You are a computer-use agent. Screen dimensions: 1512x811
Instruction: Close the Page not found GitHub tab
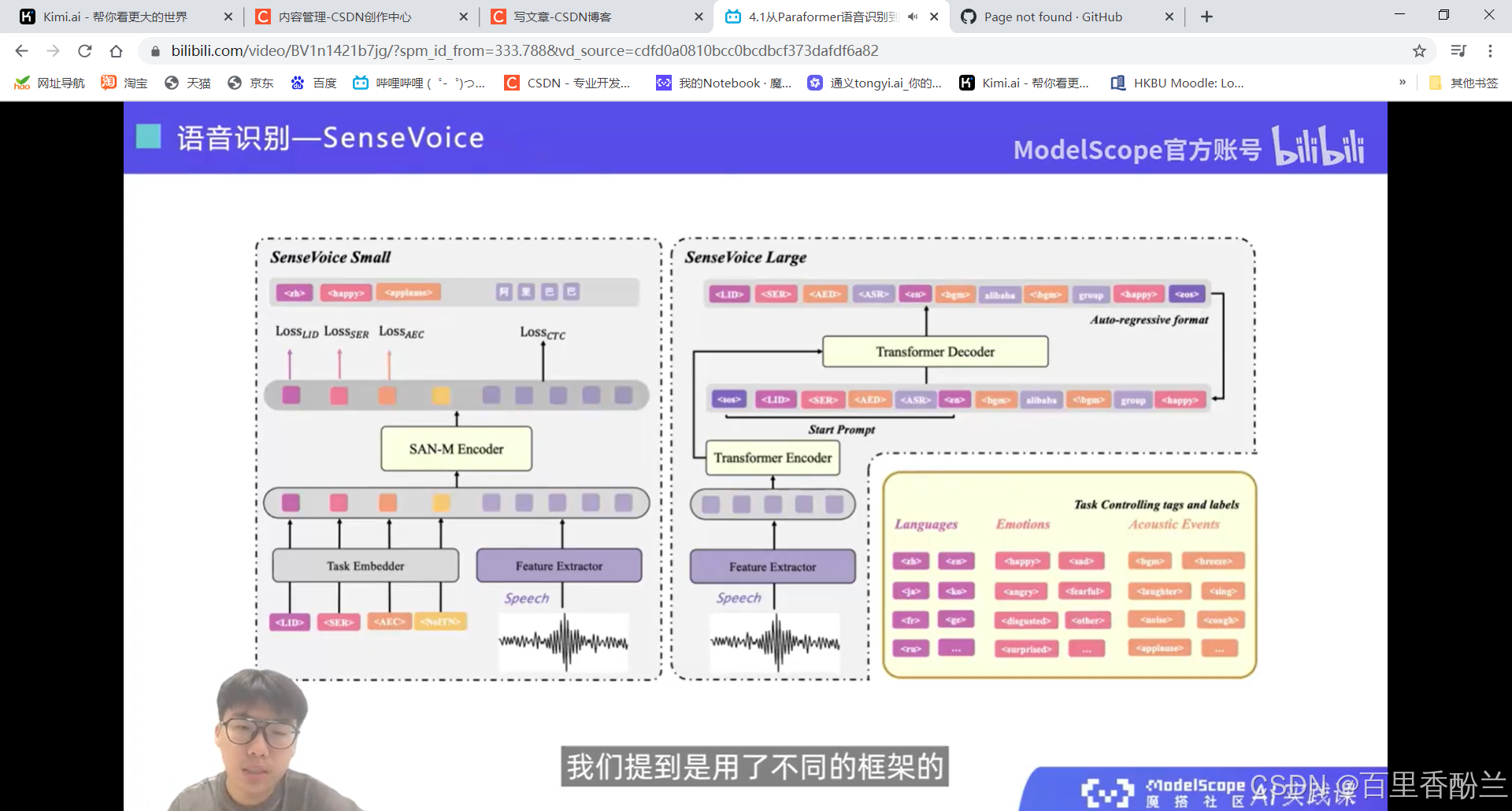point(1169,17)
